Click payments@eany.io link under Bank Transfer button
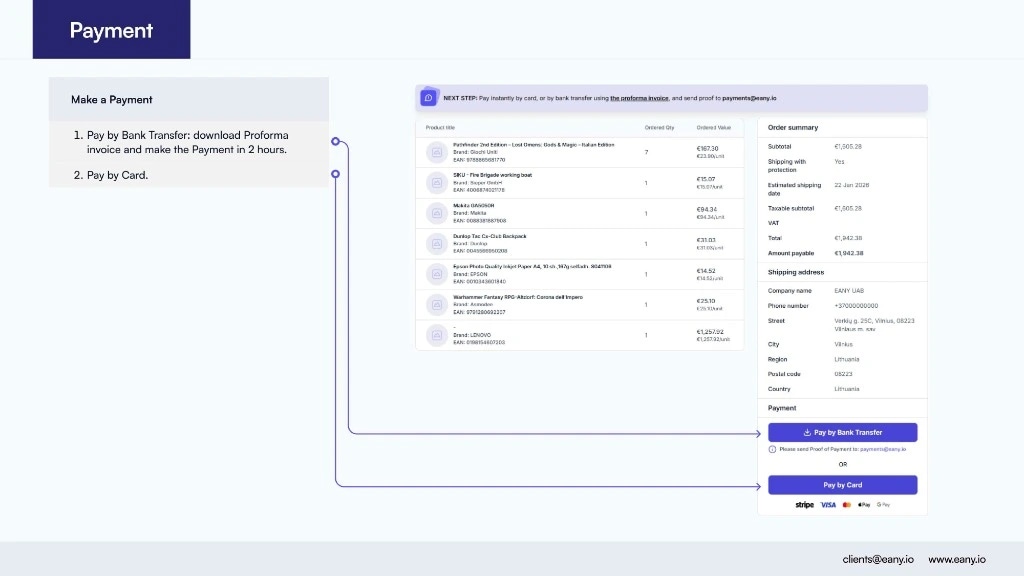The image size is (1024, 576). point(883,449)
